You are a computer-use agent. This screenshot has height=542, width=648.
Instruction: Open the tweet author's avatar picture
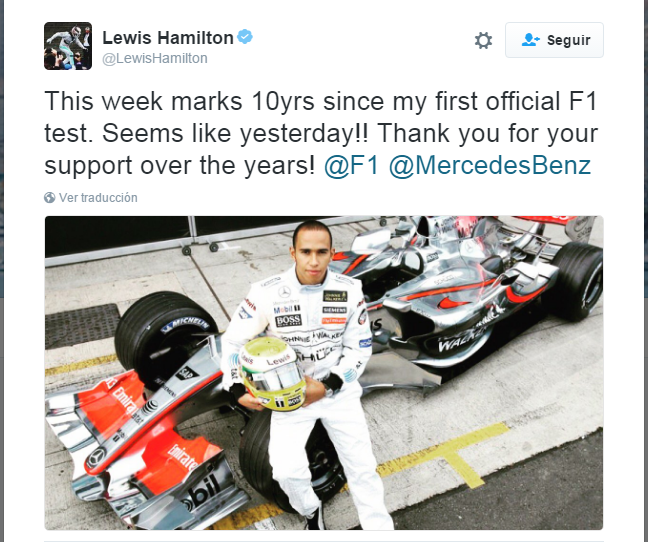[68, 46]
